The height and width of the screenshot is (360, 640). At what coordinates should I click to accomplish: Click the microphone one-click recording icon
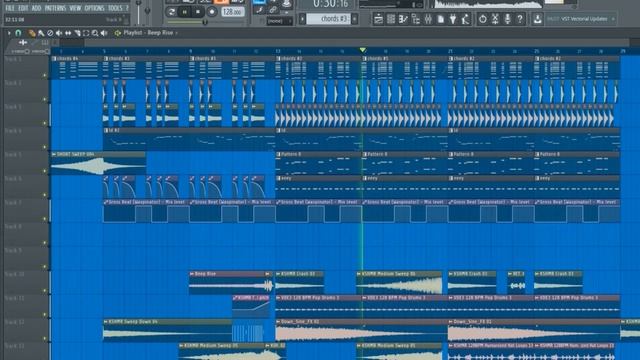click(507, 19)
